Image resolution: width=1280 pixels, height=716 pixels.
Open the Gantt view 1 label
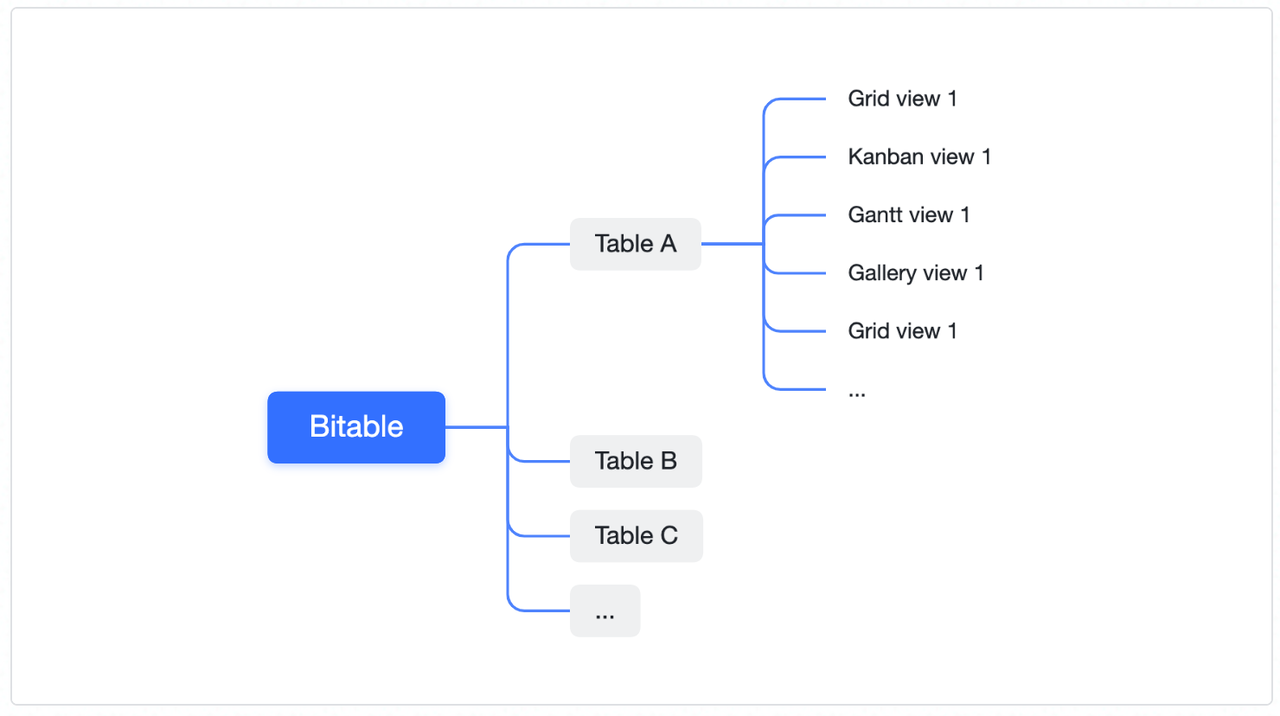(x=908, y=215)
